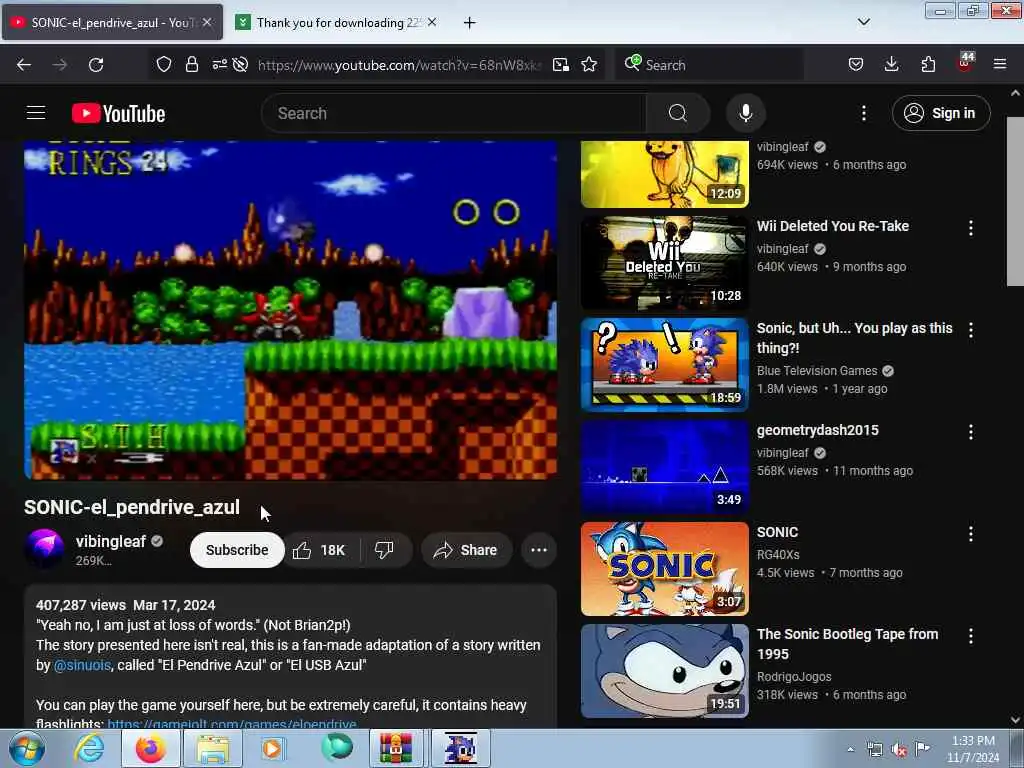Open options for The Sonic Bootleg Tape video
Viewport: 1024px width, 768px height.
pos(971,636)
